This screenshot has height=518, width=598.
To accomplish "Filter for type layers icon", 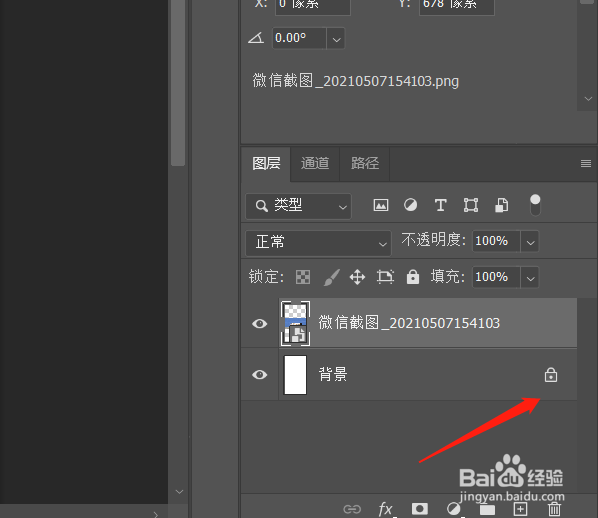I will click(x=440, y=205).
